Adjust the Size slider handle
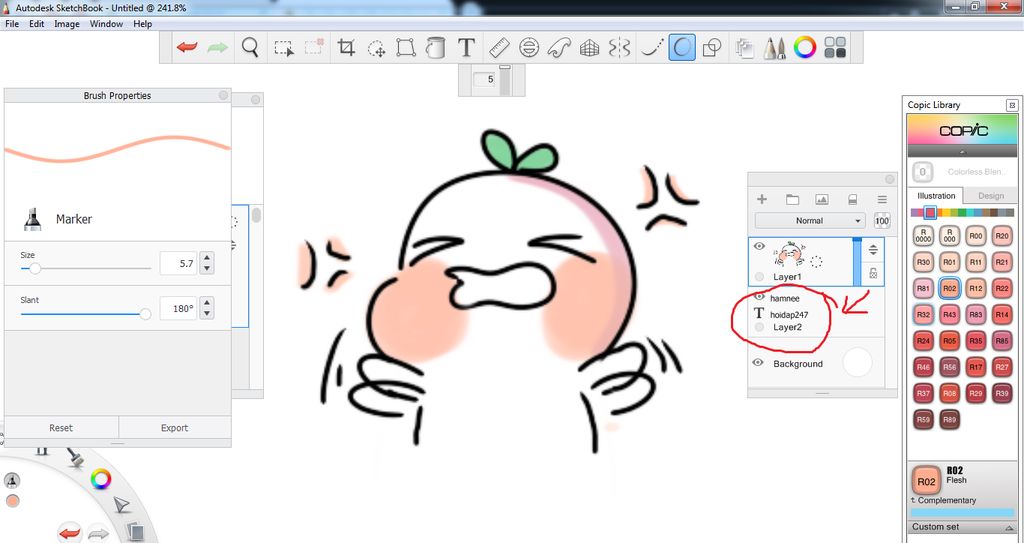This screenshot has width=1024, height=543. 35,269
